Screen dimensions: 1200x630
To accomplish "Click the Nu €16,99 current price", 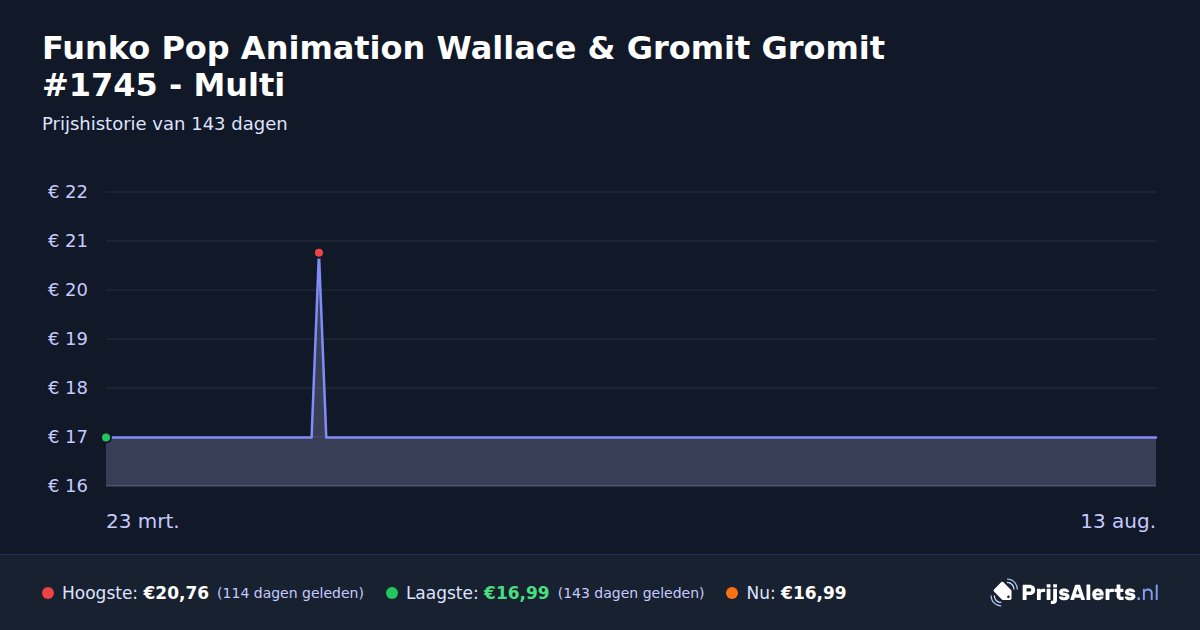I will pyautogui.click(x=813, y=593).
